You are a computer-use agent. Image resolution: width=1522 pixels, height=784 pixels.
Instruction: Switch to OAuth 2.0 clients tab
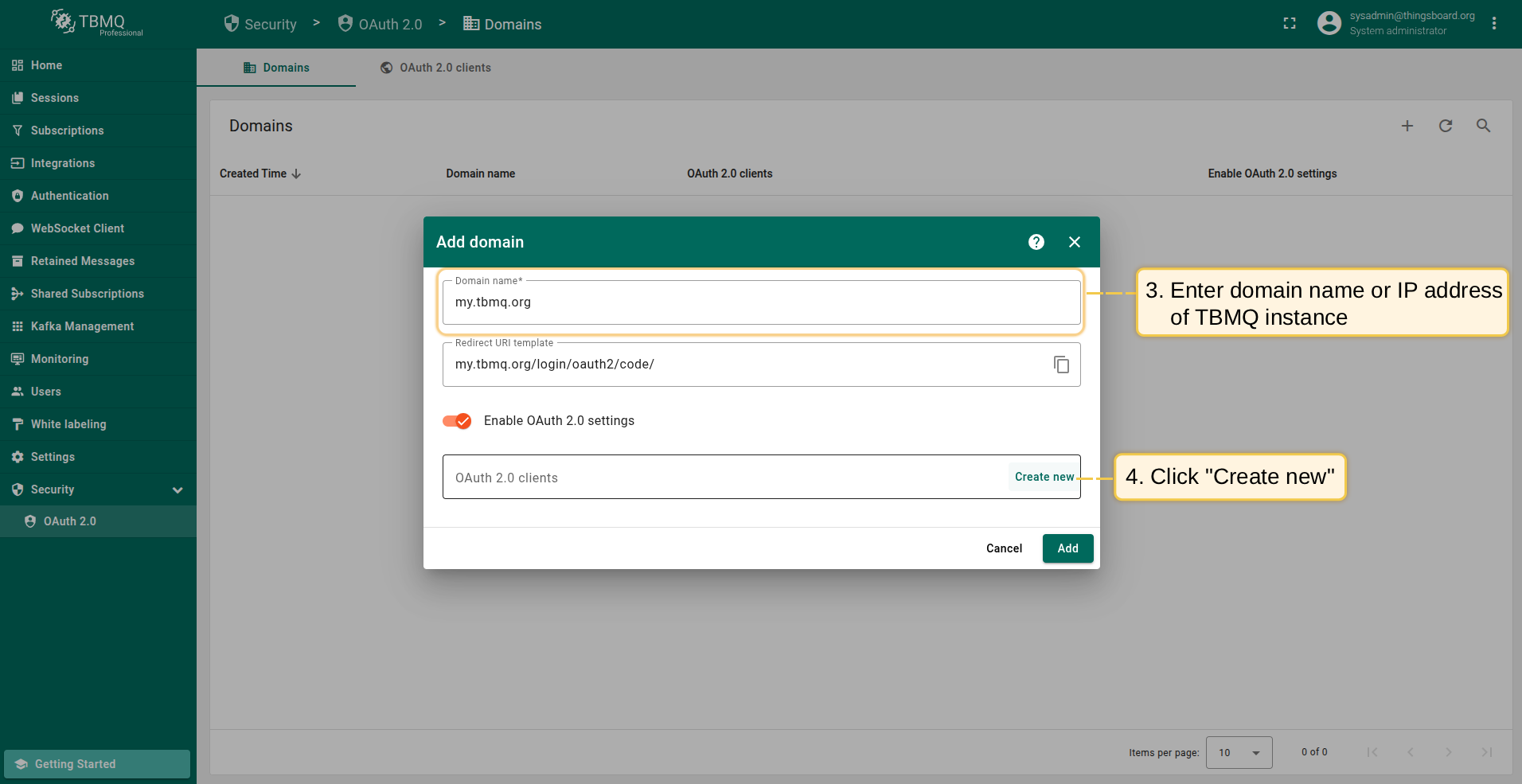click(x=435, y=68)
